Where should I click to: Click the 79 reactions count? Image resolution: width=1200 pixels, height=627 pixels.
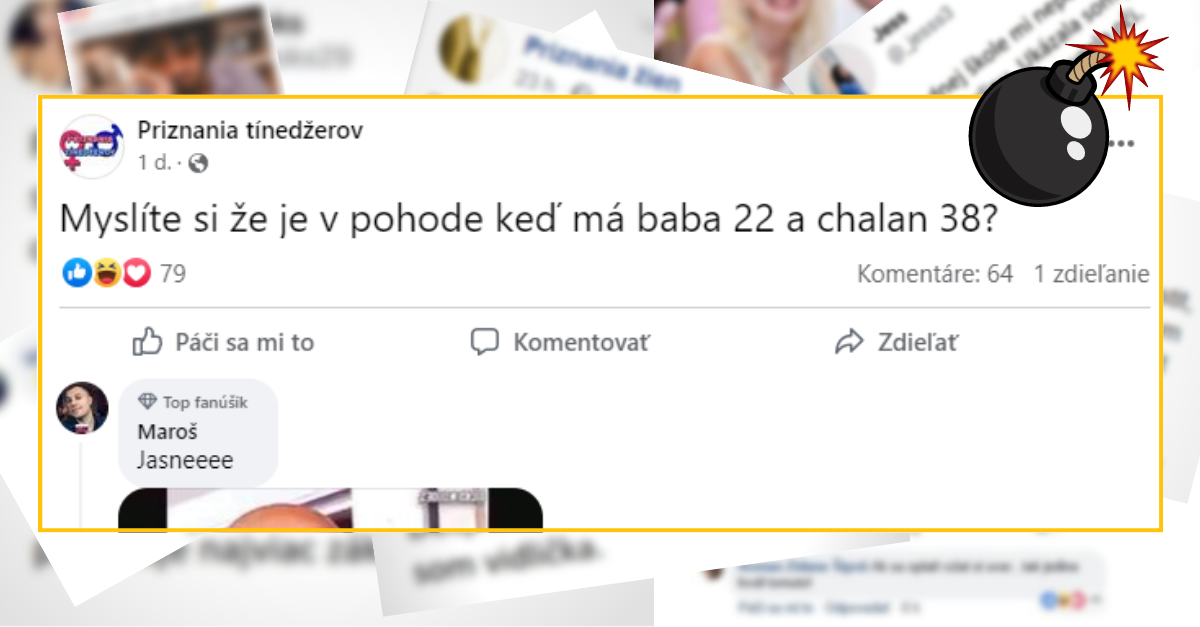coord(173,273)
